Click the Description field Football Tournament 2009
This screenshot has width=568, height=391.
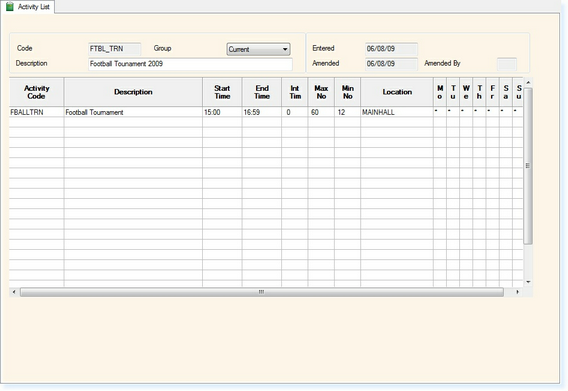[x=190, y=64]
